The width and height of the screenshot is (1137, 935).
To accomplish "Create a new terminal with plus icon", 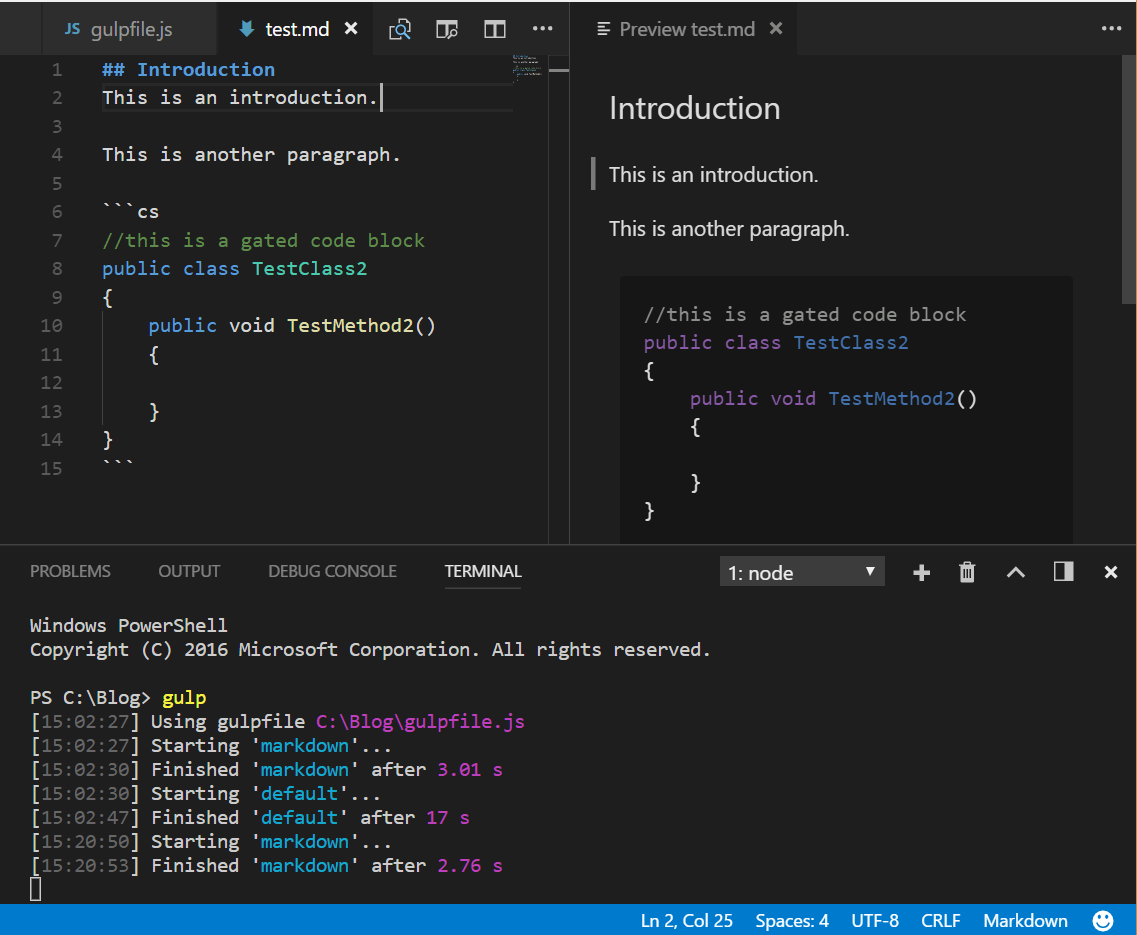I will (x=922, y=573).
